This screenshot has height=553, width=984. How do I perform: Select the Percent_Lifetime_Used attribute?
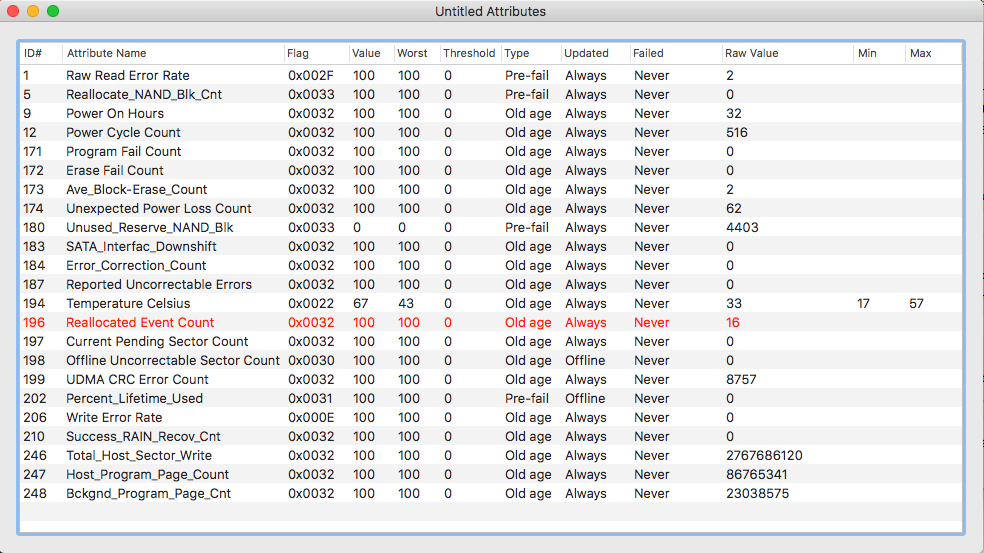point(491,399)
